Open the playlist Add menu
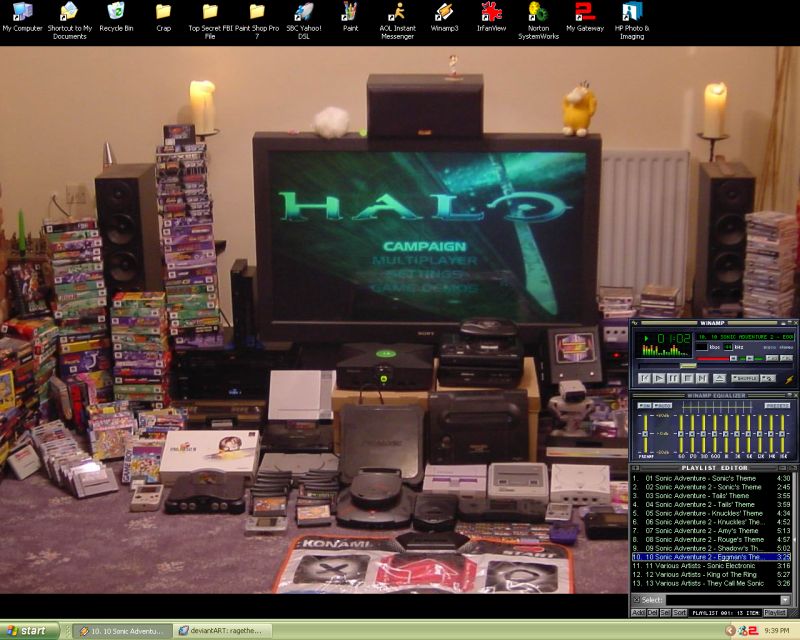 click(x=638, y=612)
